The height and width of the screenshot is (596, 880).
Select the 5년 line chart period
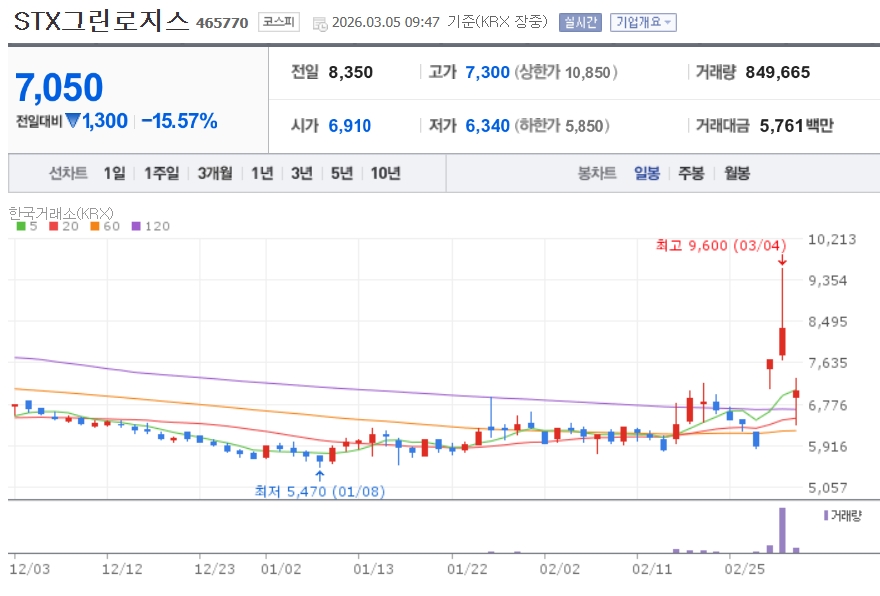[341, 173]
